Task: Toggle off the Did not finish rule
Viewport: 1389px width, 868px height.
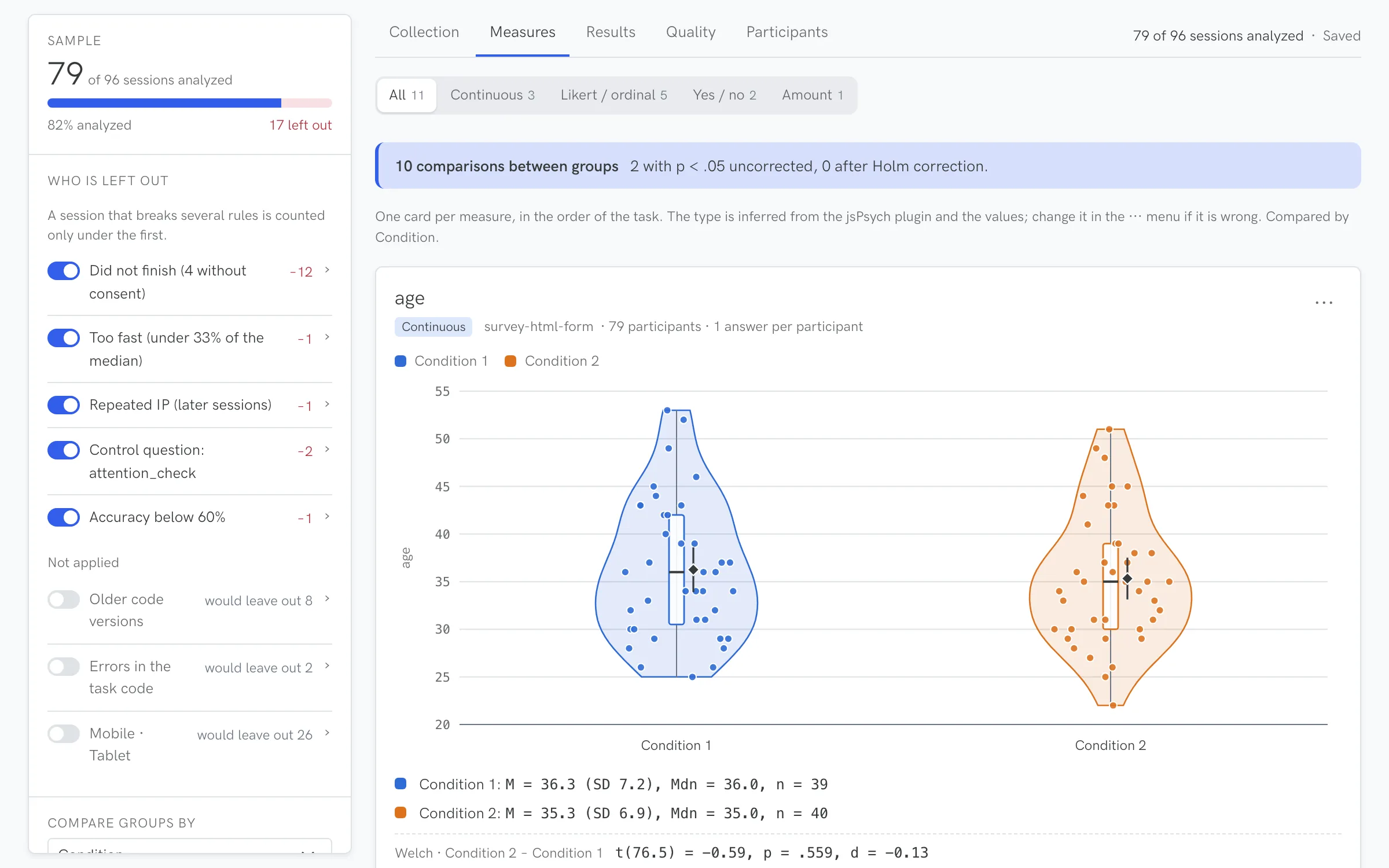Action: (x=64, y=271)
